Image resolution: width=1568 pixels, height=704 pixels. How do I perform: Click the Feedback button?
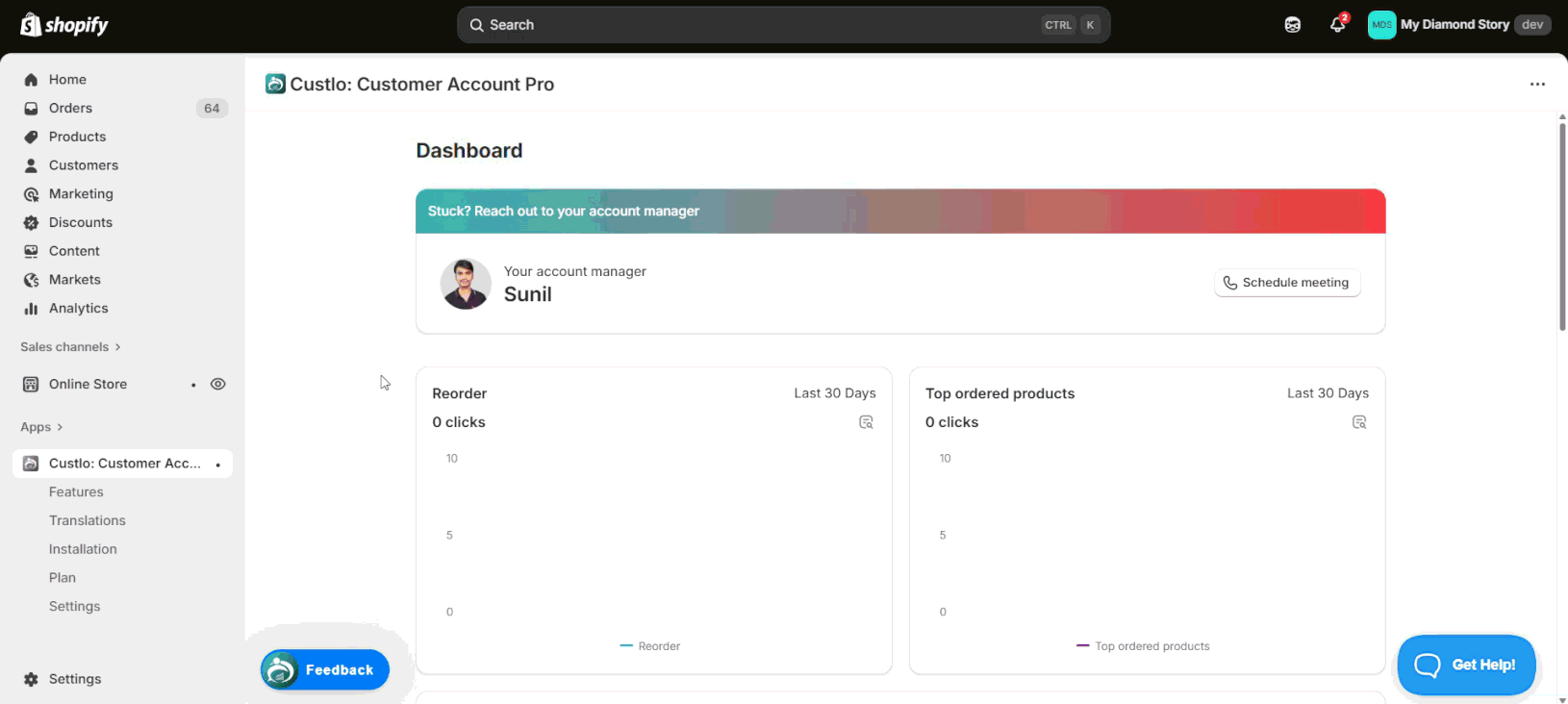pyautogui.click(x=325, y=670)
